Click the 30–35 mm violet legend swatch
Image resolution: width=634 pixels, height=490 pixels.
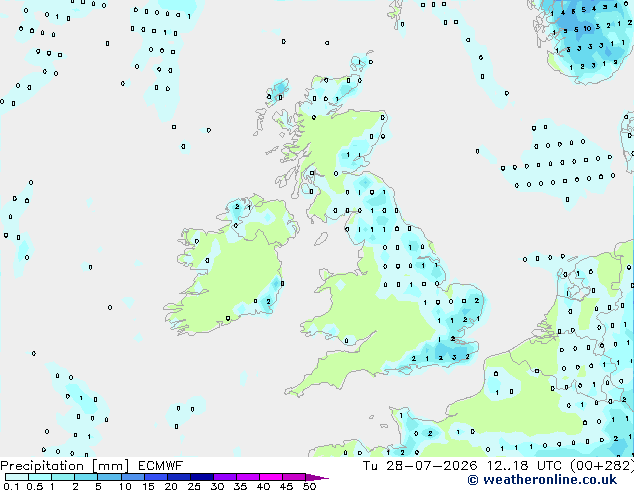pyautogui.click(x=225, y=477)
